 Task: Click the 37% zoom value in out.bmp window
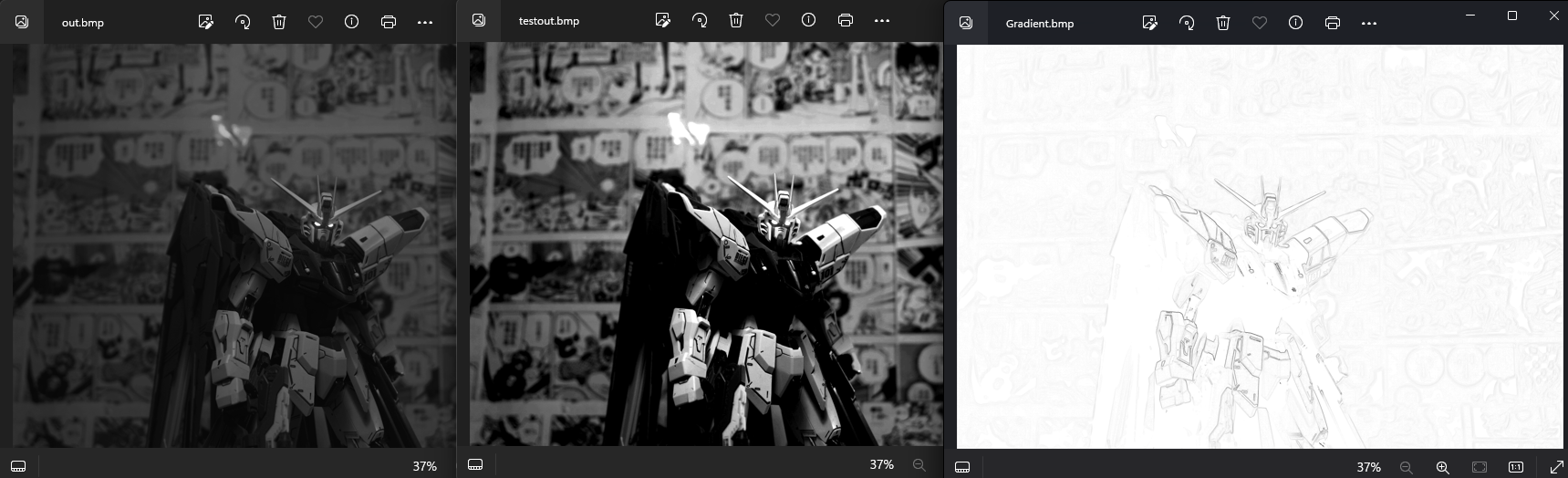point(425,466)
